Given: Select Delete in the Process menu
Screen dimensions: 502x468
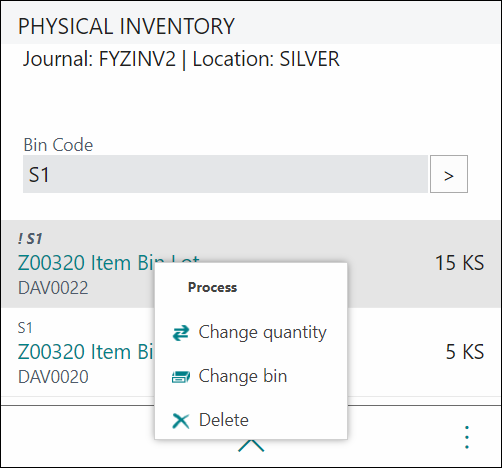Looking at the screenshot, I should [x=251, y=420].
